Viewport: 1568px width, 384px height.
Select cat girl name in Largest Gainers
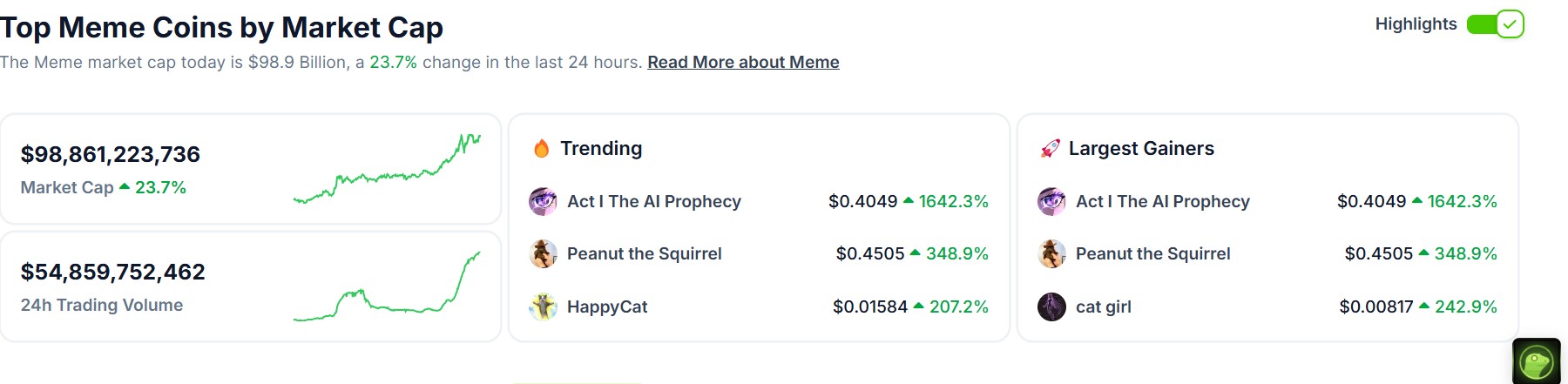pos(1104,307)
